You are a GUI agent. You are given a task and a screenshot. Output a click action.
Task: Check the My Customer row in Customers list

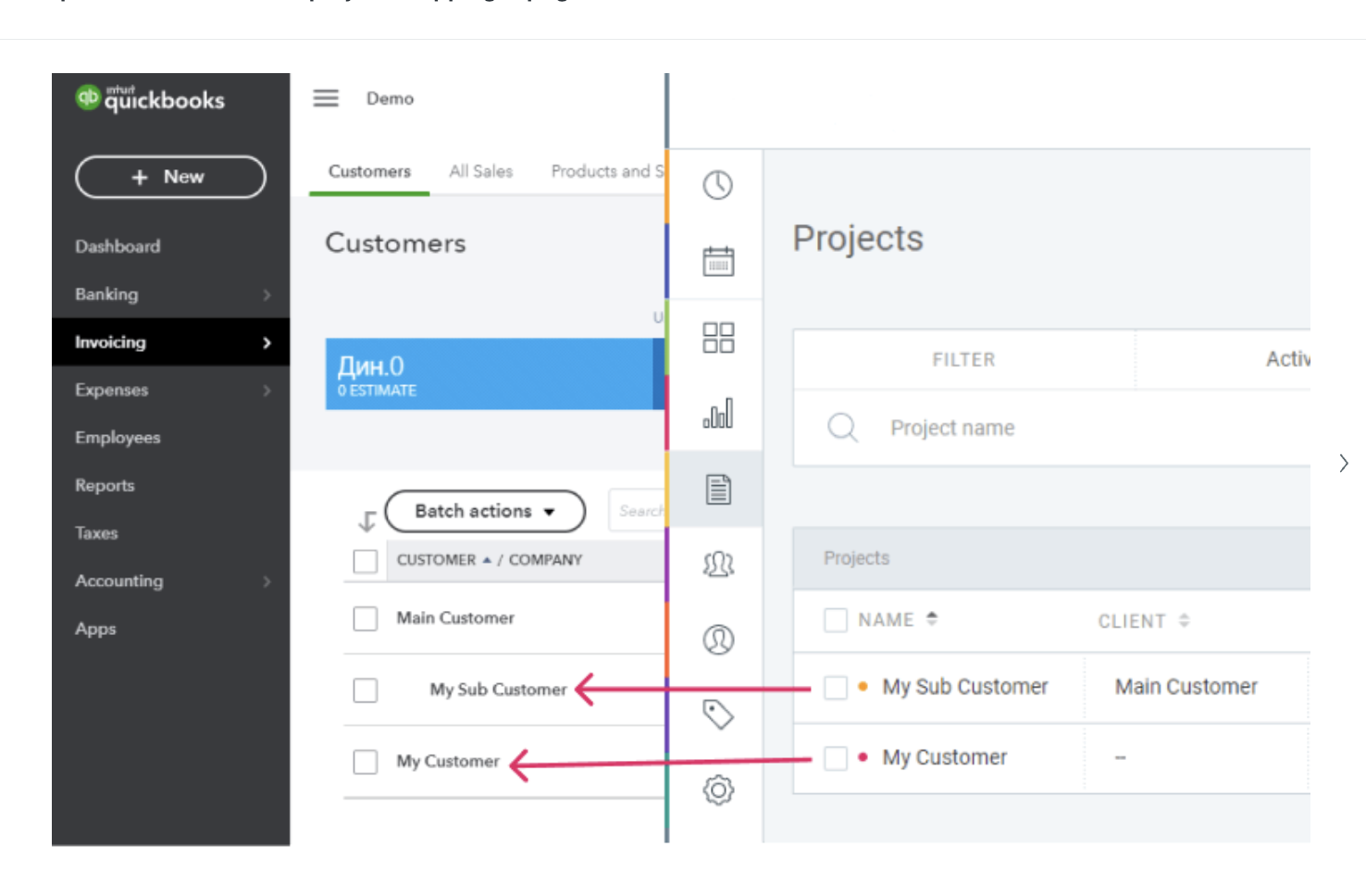366,762
